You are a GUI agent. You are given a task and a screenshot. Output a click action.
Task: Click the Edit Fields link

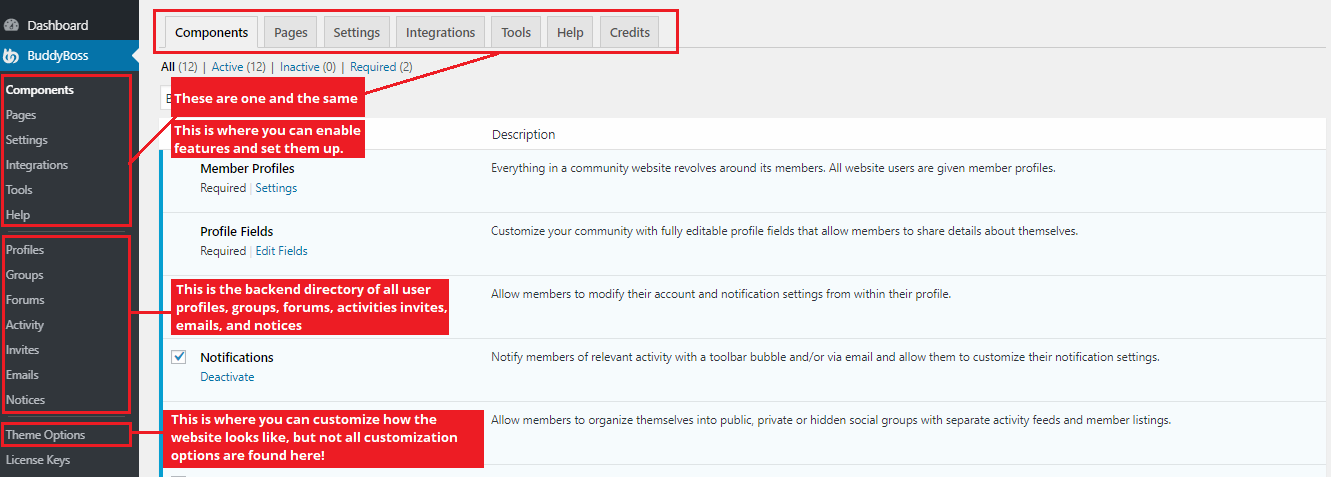pyautogui.click(x=281, y=251)
